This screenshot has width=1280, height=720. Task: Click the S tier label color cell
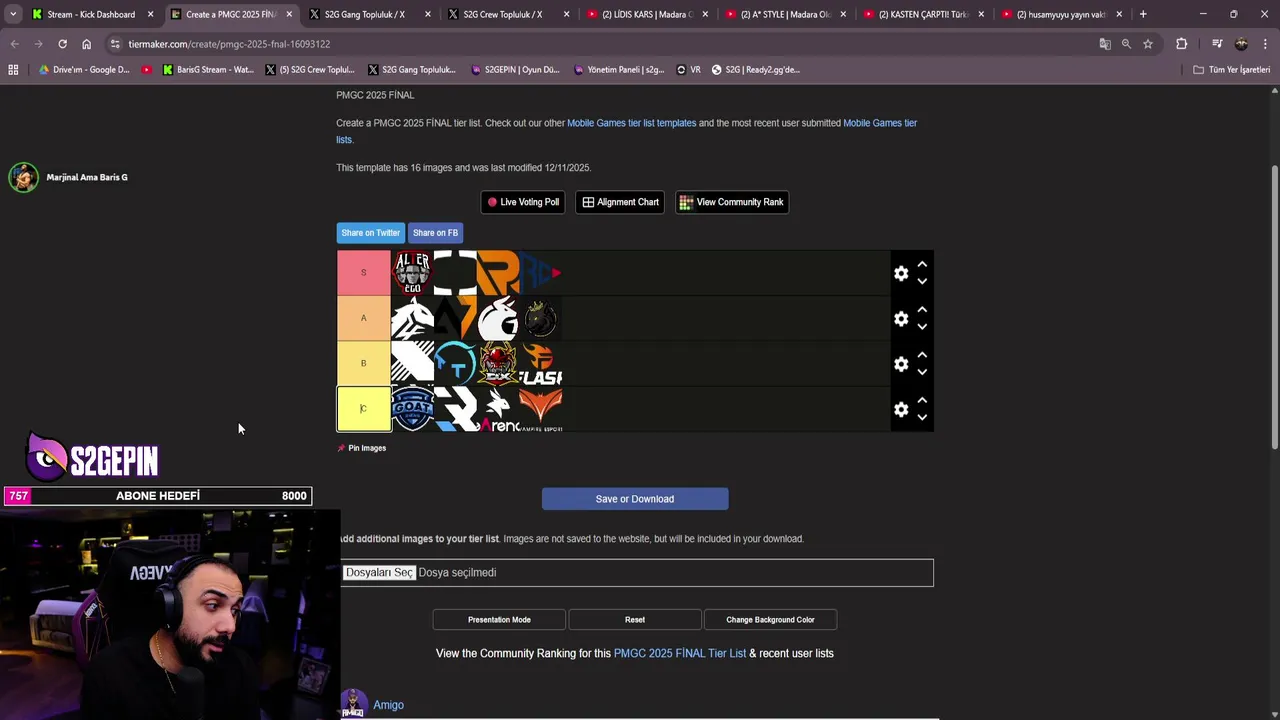click(x=364, y=273)
